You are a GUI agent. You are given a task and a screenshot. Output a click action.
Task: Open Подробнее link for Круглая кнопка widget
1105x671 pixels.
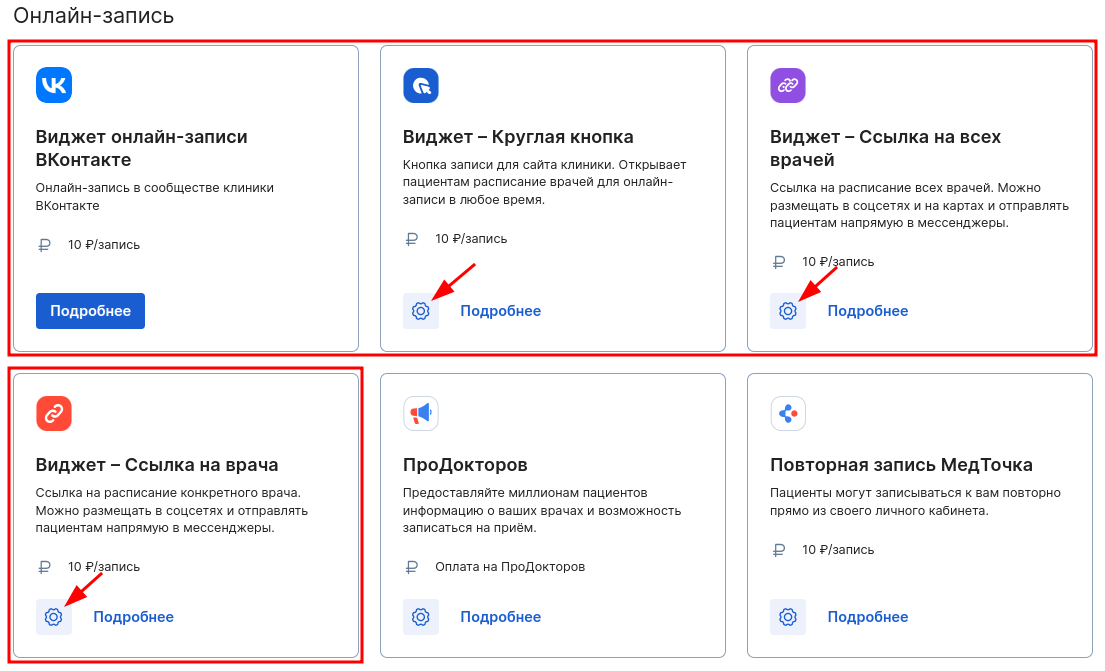pos(501,311)
